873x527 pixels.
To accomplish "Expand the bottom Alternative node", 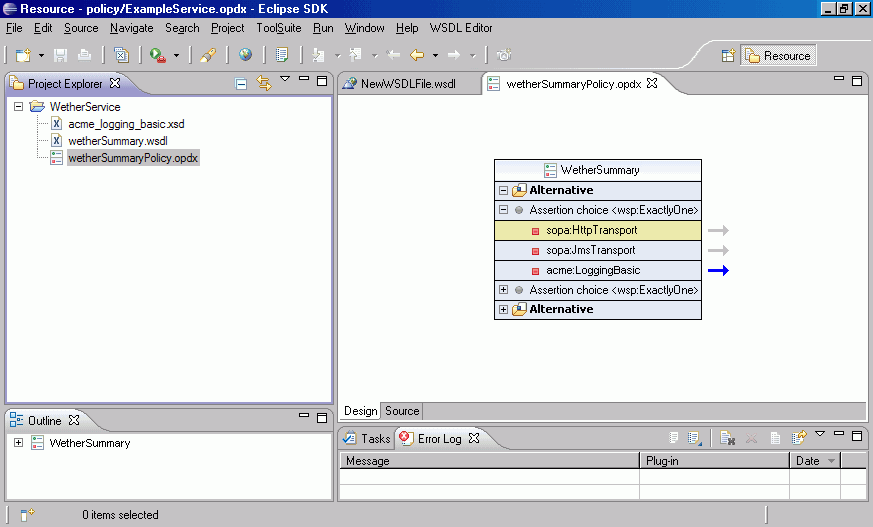I will 503,309.
